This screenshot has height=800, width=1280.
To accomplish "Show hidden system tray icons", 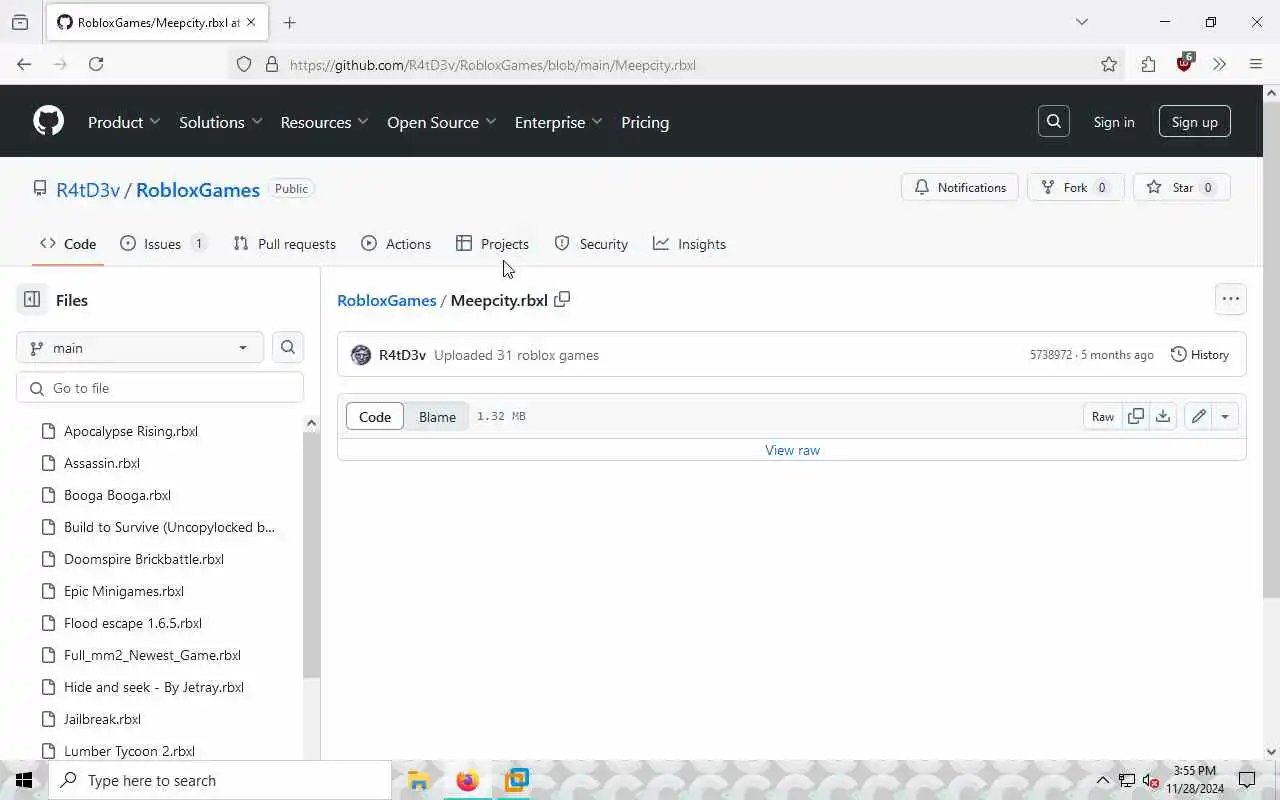I will pyautogui.click(x=1103, y=780).
